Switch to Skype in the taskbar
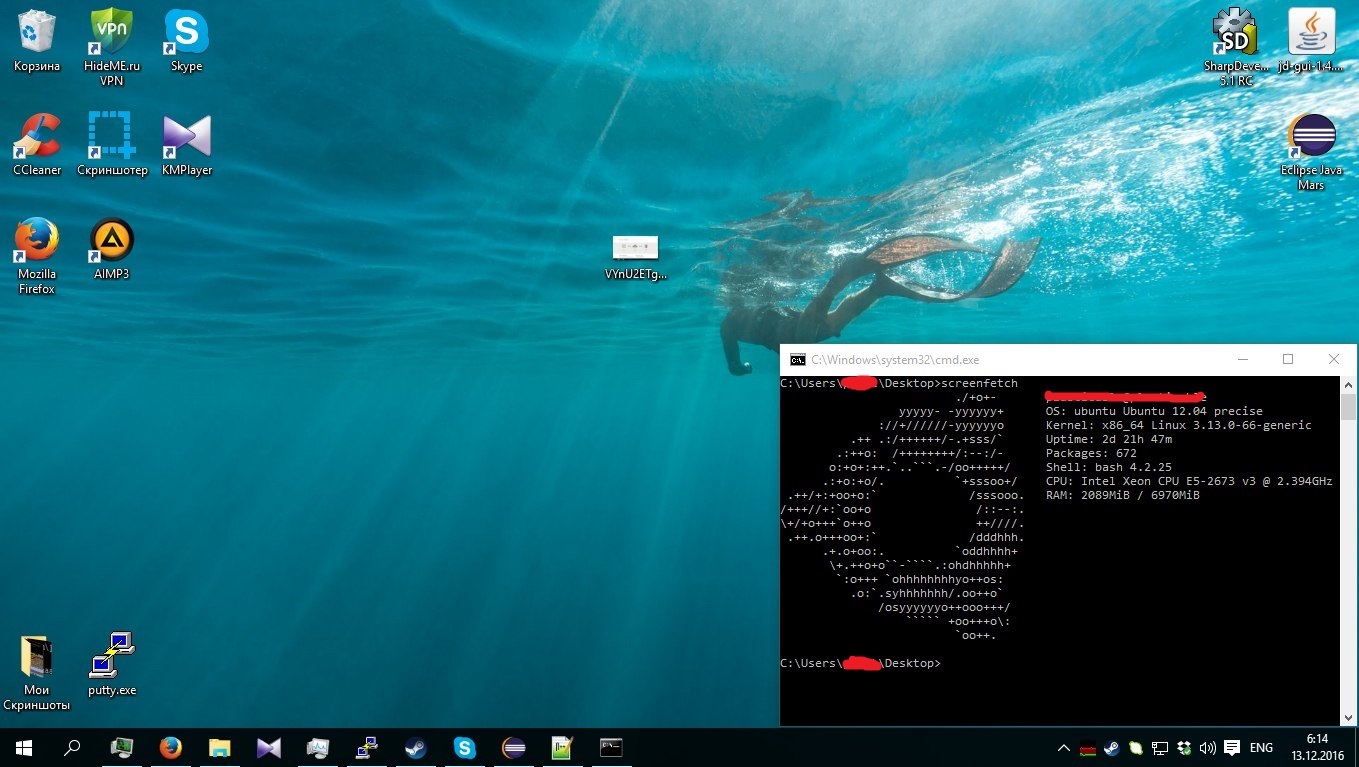The image size is (1359, 767). click(x=464, y=747)
